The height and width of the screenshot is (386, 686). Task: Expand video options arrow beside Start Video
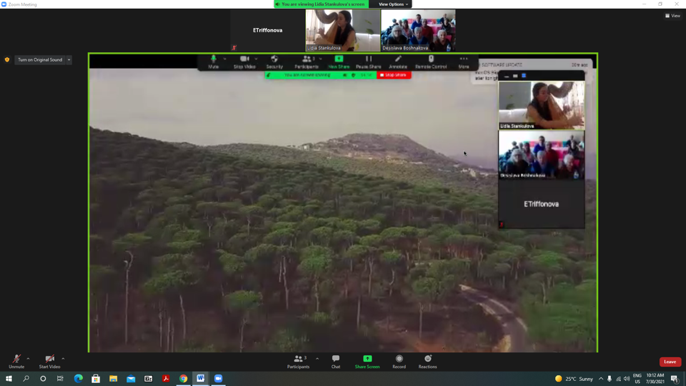click(63, 358)
